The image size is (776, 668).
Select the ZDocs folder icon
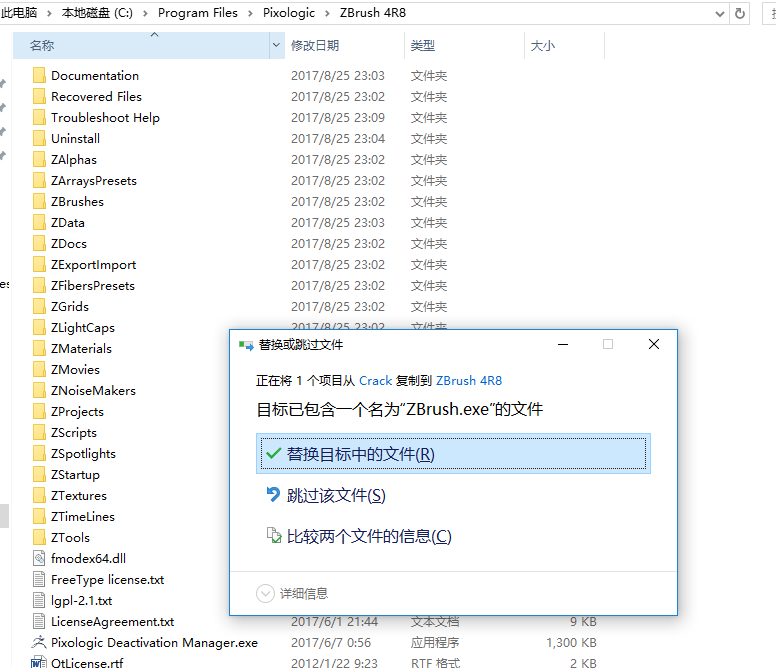[x=40, y=244]
